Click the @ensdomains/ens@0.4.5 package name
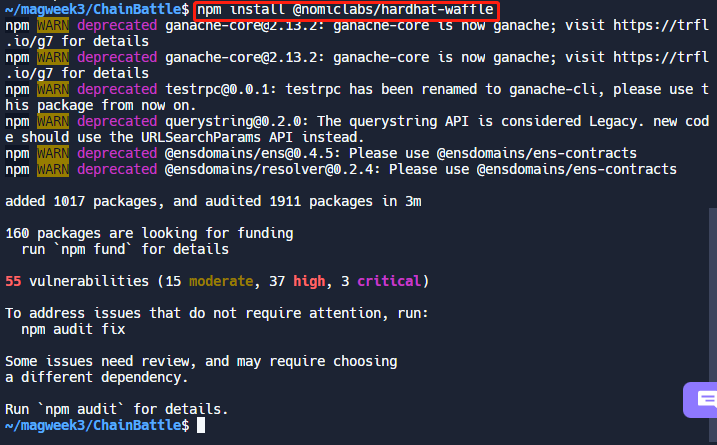Image resolution: width=717 pixels, height=445 pixels. click(x=253, y=153)
